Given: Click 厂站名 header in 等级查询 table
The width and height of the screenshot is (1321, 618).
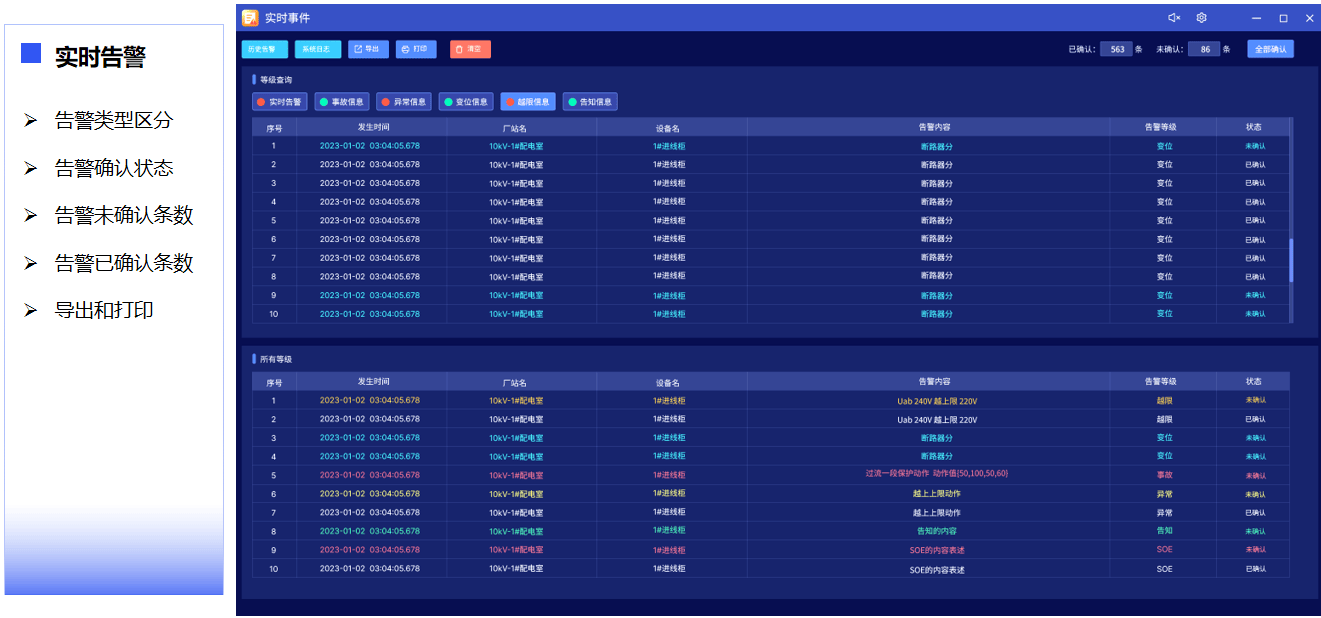Looking at the screenshot, I should 515,128.
